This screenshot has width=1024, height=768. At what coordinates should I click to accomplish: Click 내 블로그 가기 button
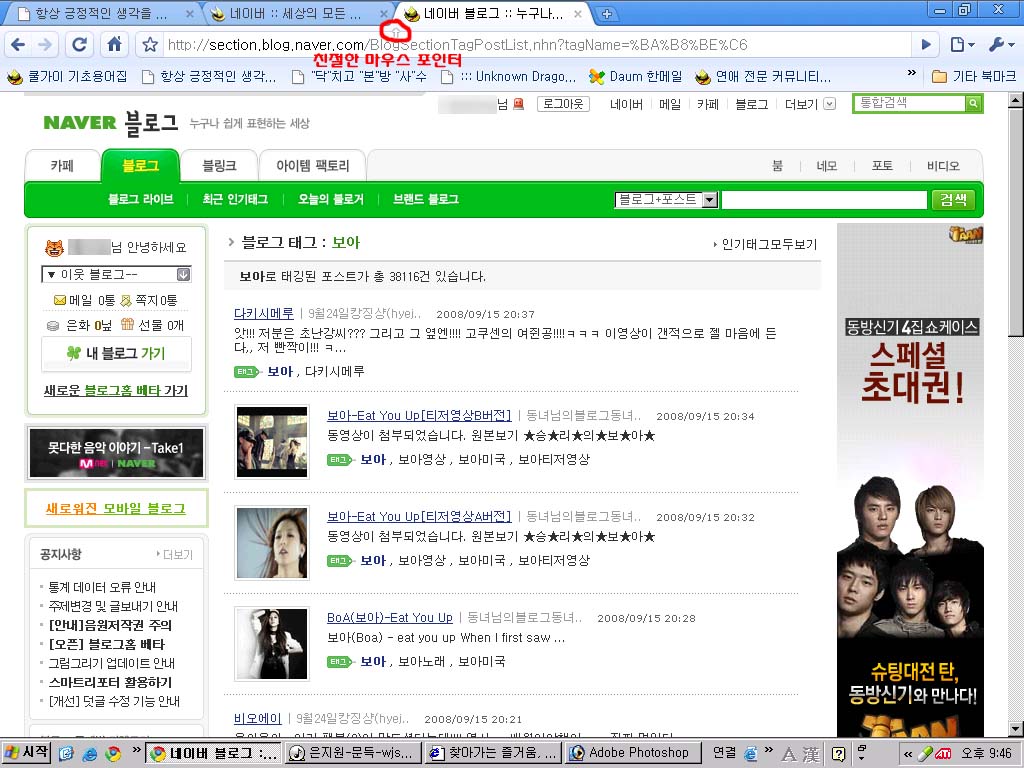[x=116, y=353]
